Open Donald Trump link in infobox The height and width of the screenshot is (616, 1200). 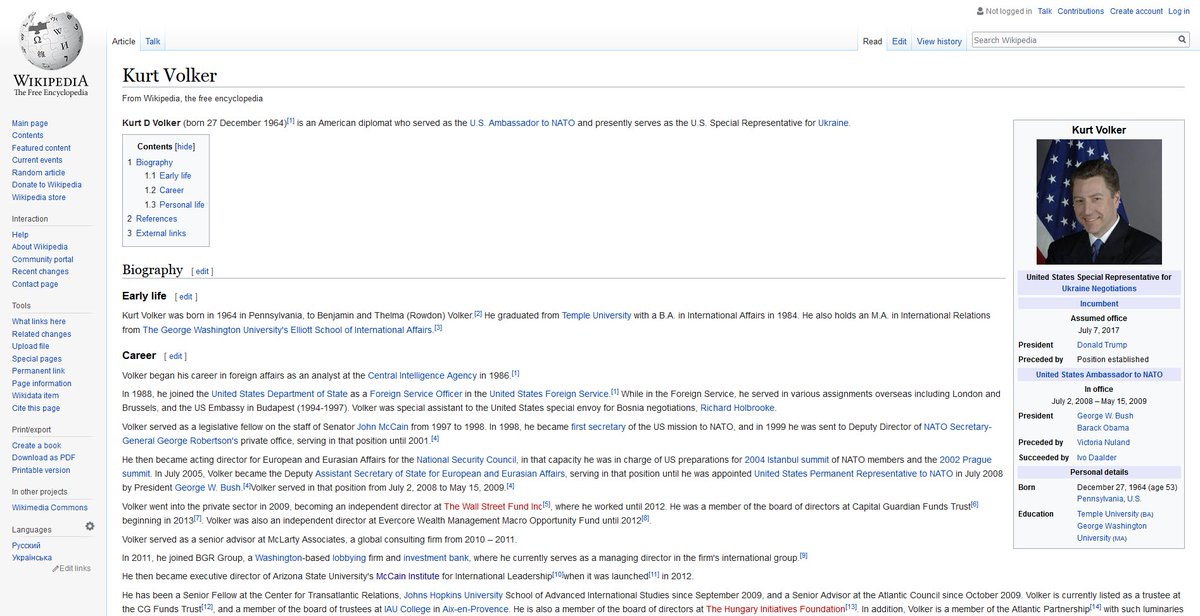pos(1104,344)
